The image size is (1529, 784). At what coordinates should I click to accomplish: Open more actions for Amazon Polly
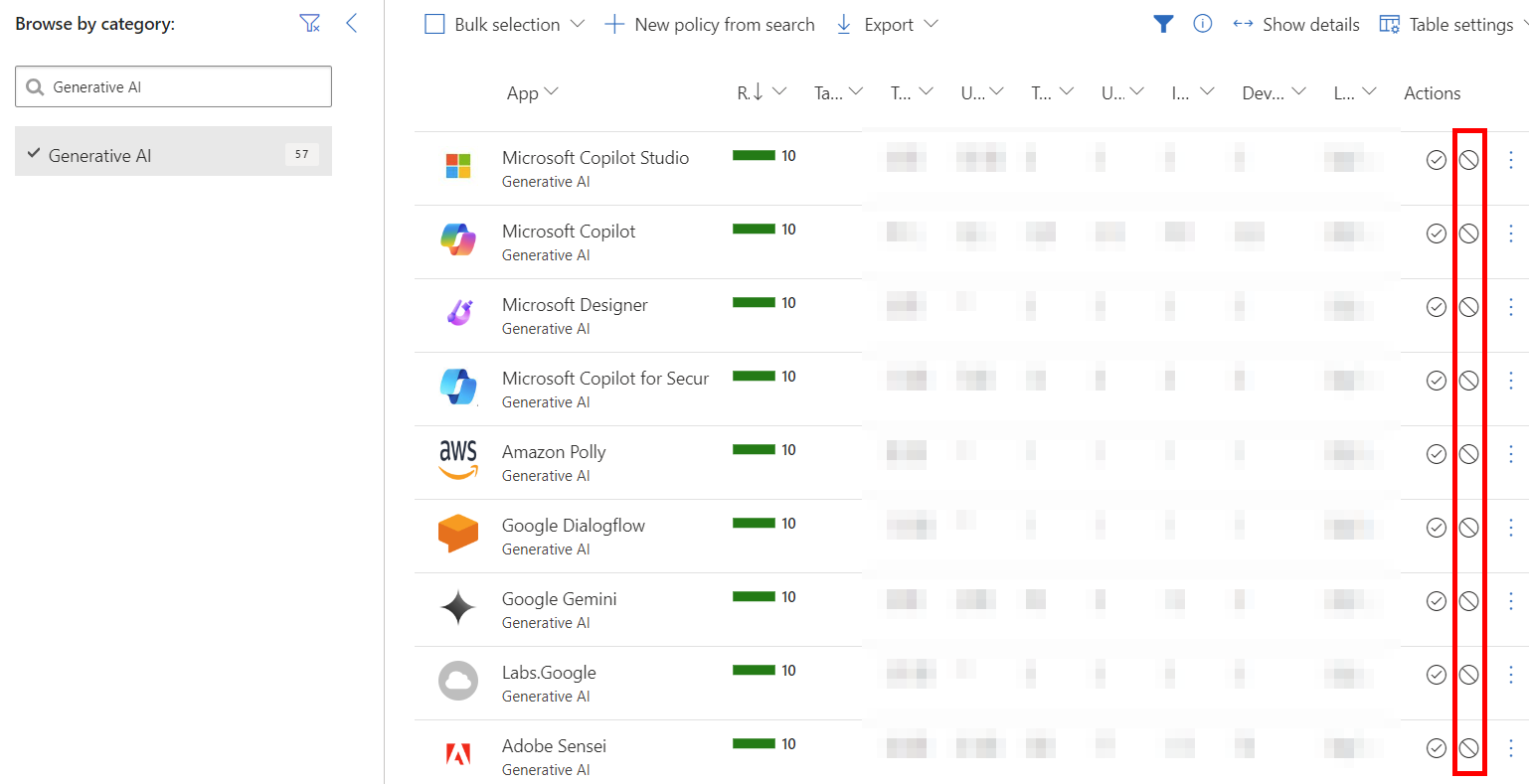coord(1511,454)
